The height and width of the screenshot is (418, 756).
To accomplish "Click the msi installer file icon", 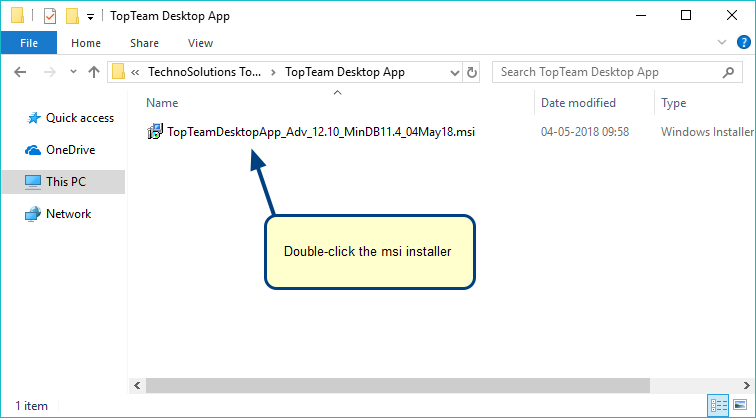I will point(155,132).
